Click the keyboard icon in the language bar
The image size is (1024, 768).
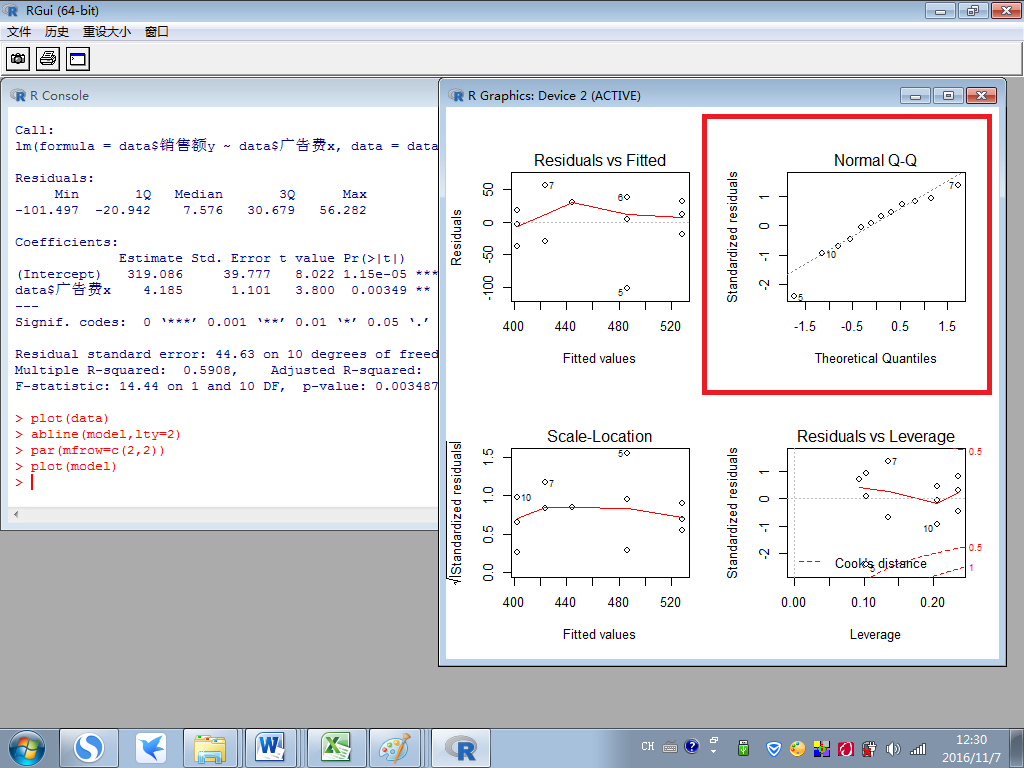[670, 747]
